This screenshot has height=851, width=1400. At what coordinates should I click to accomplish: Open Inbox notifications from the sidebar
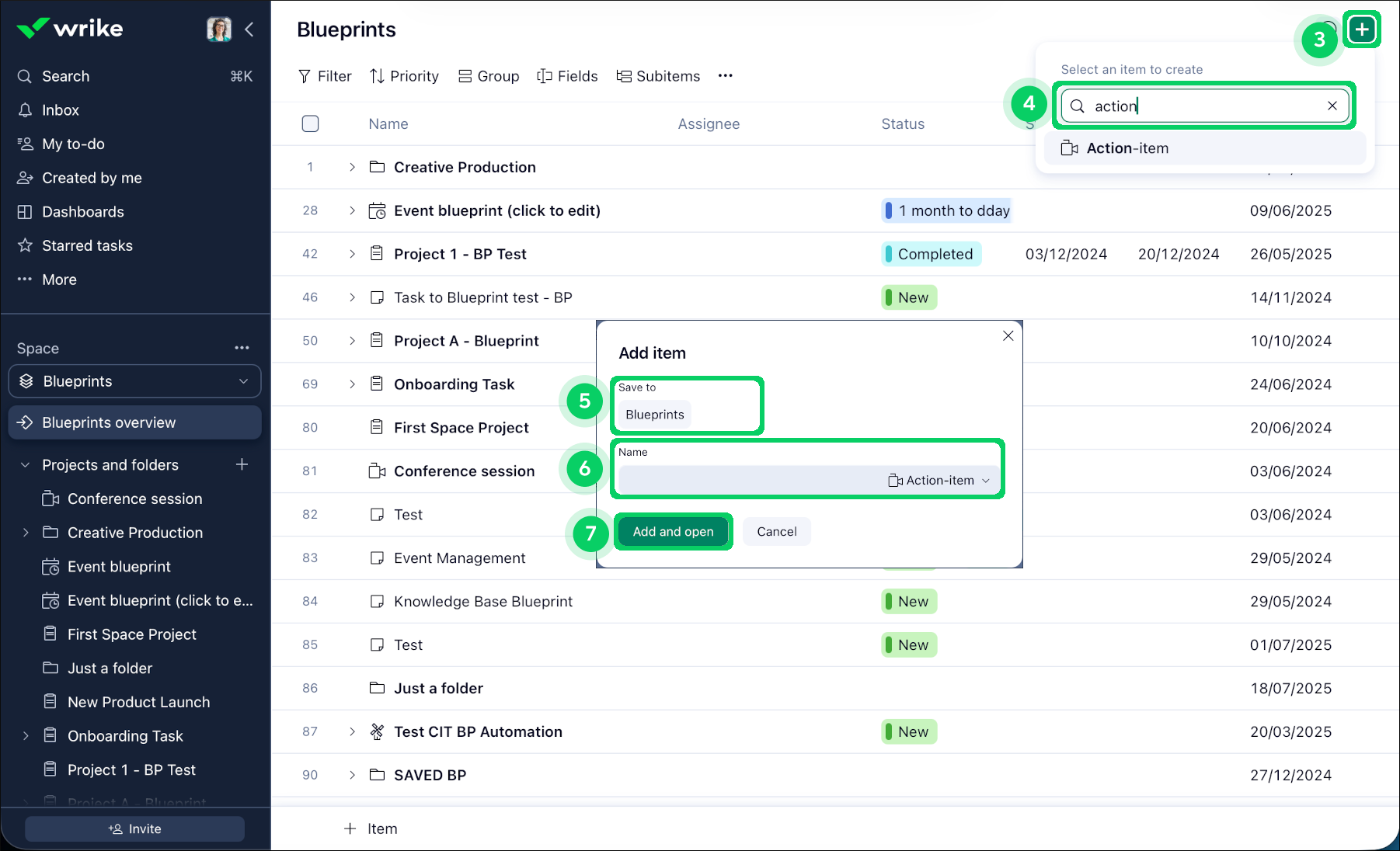(61, 110)
